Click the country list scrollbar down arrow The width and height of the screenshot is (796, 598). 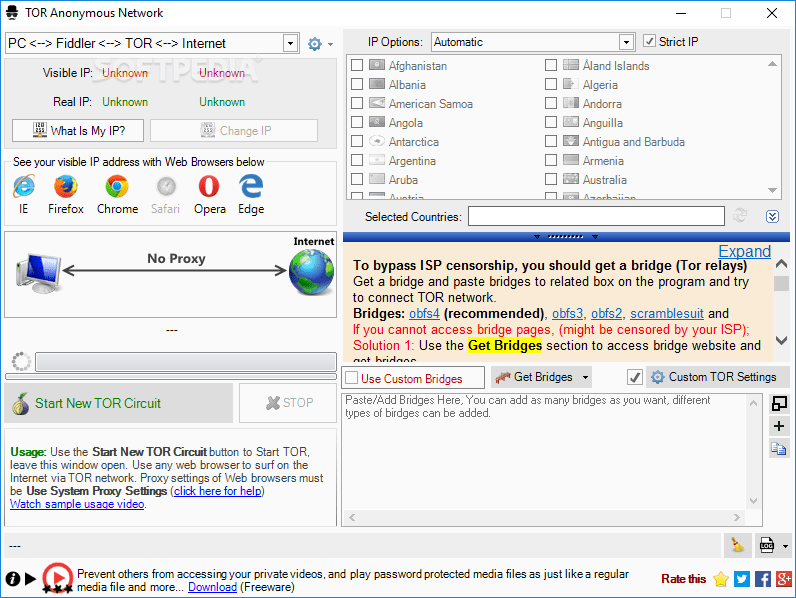pos(772,190)
